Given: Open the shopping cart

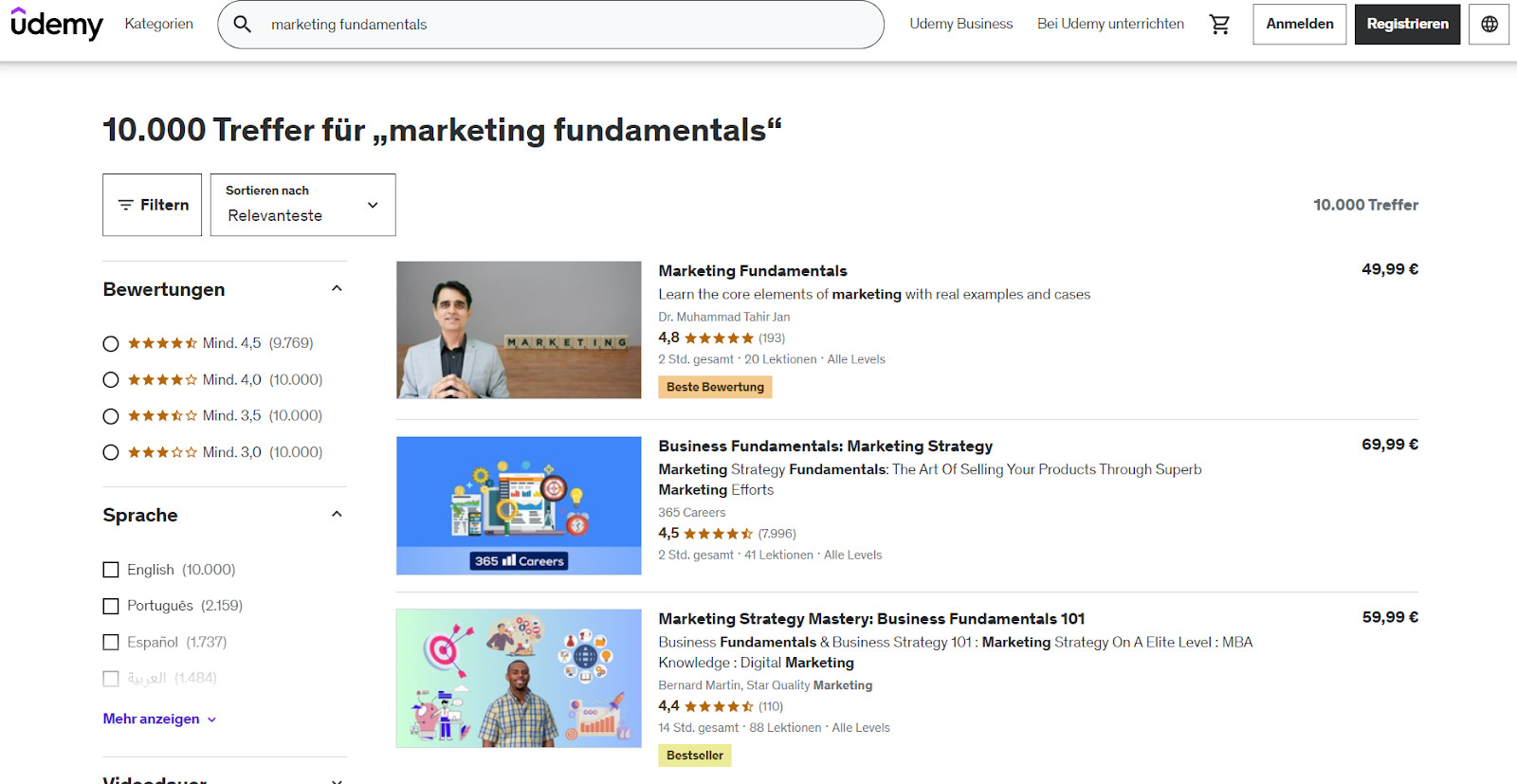Looking at the screenshot, I should (x=1219, y=24).
